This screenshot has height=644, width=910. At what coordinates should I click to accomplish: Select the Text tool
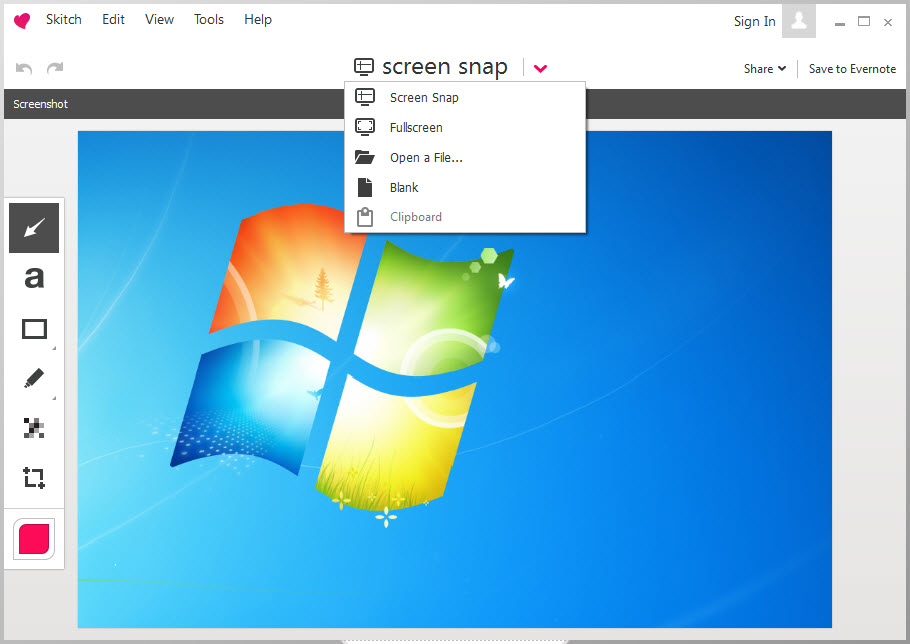[34, 278]
